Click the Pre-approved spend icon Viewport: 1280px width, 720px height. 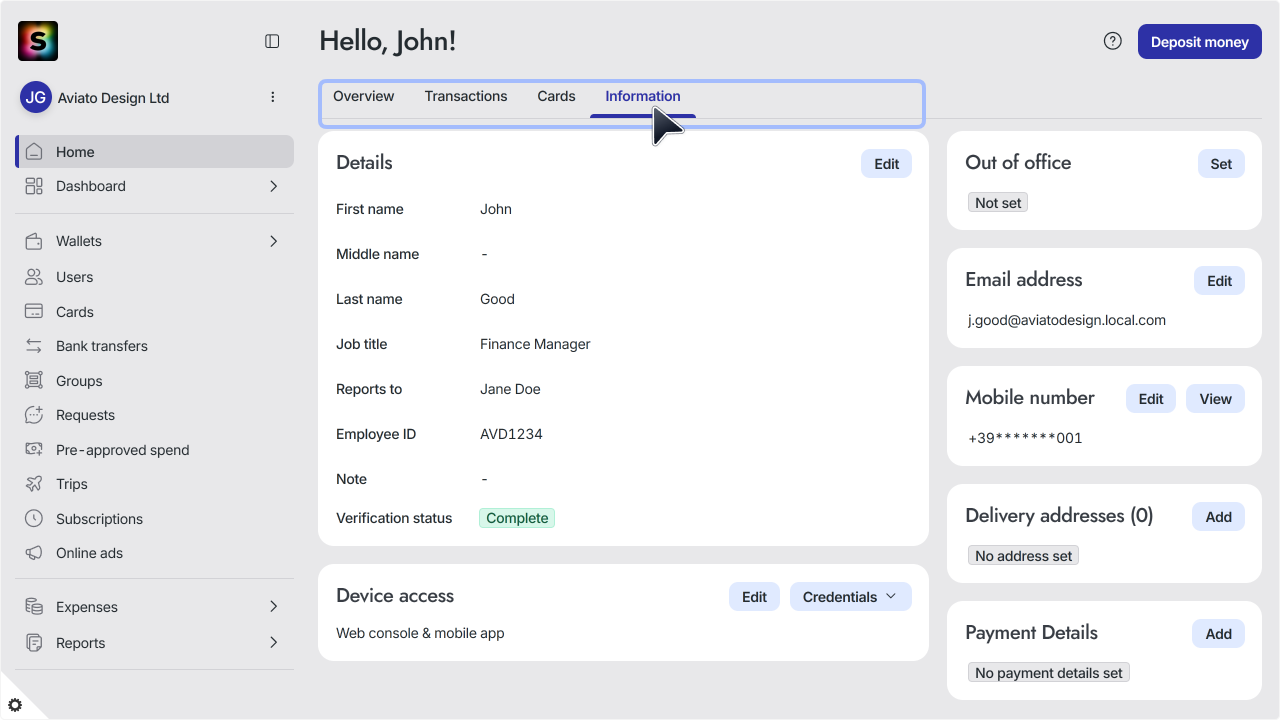tap(34, 450)
